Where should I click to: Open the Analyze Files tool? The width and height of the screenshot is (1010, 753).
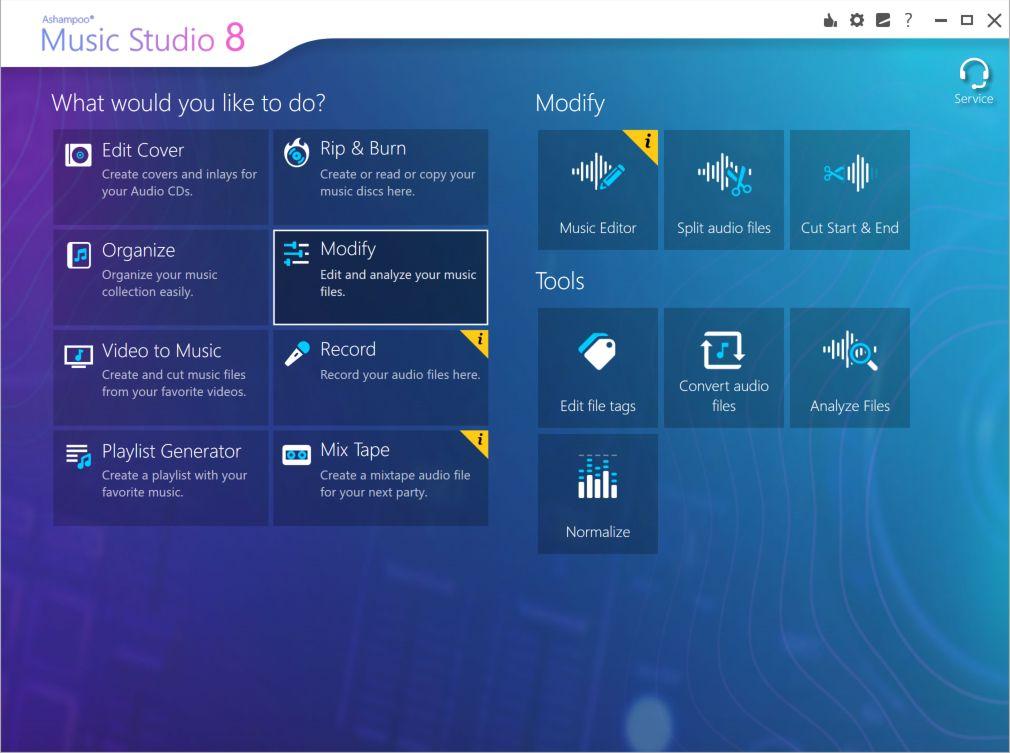coord(850,368)
